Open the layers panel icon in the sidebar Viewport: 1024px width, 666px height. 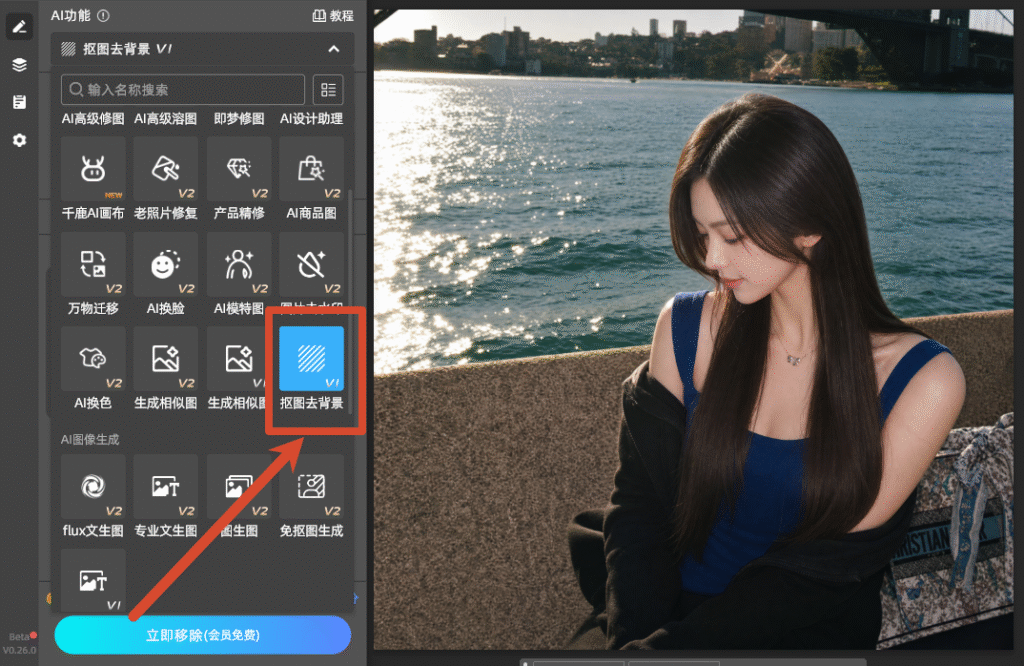[20, 65]
